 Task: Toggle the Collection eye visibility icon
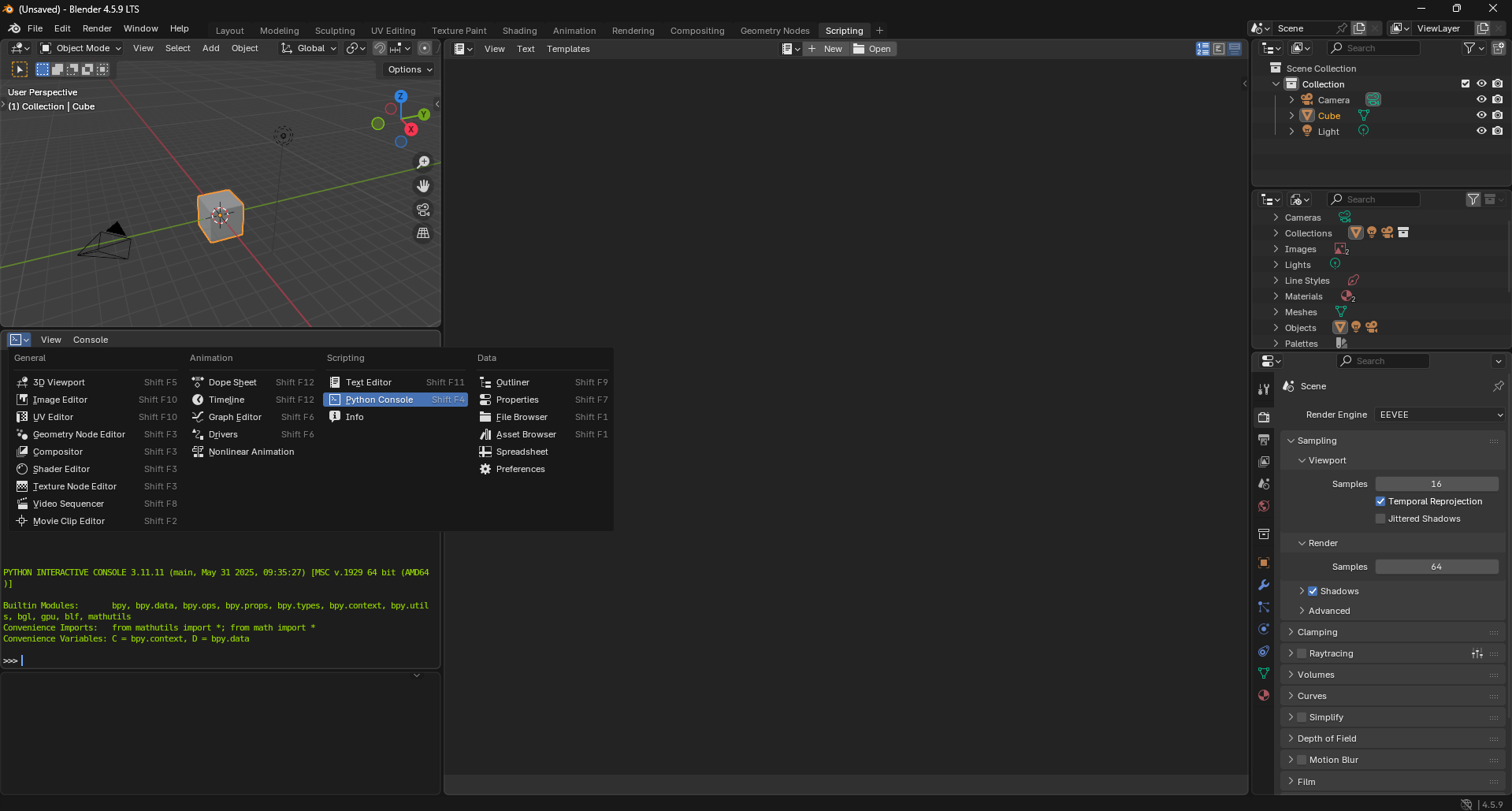pyautogui.click(x=1481, y=84)
